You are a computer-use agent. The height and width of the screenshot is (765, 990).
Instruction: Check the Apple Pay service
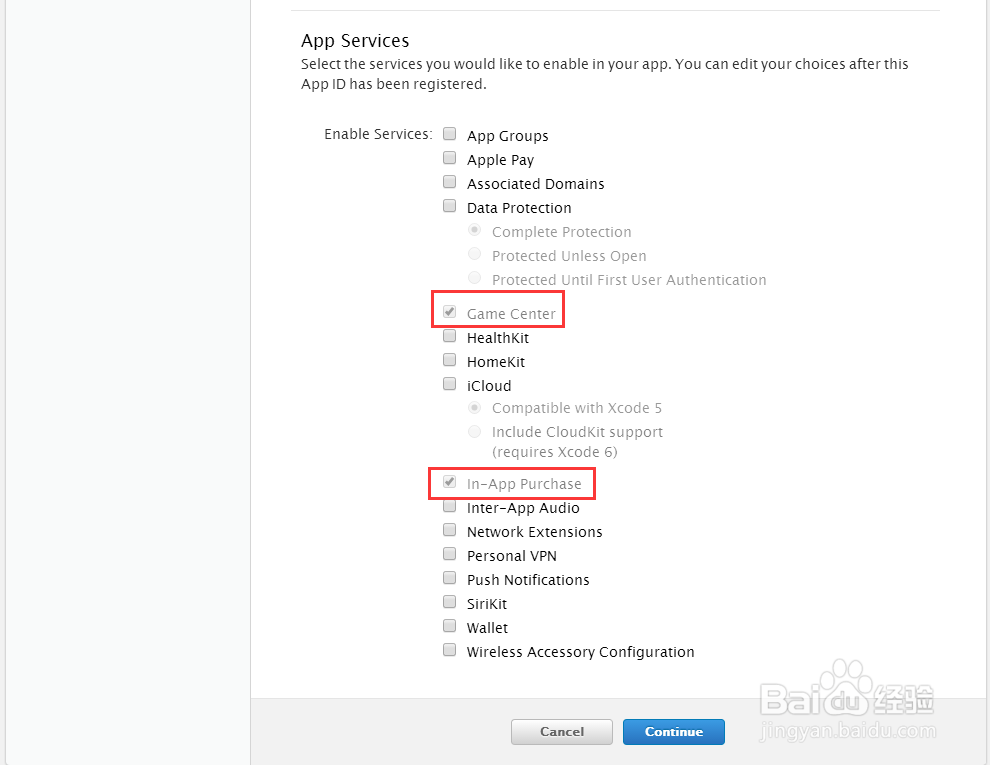(x=450, y=158)
